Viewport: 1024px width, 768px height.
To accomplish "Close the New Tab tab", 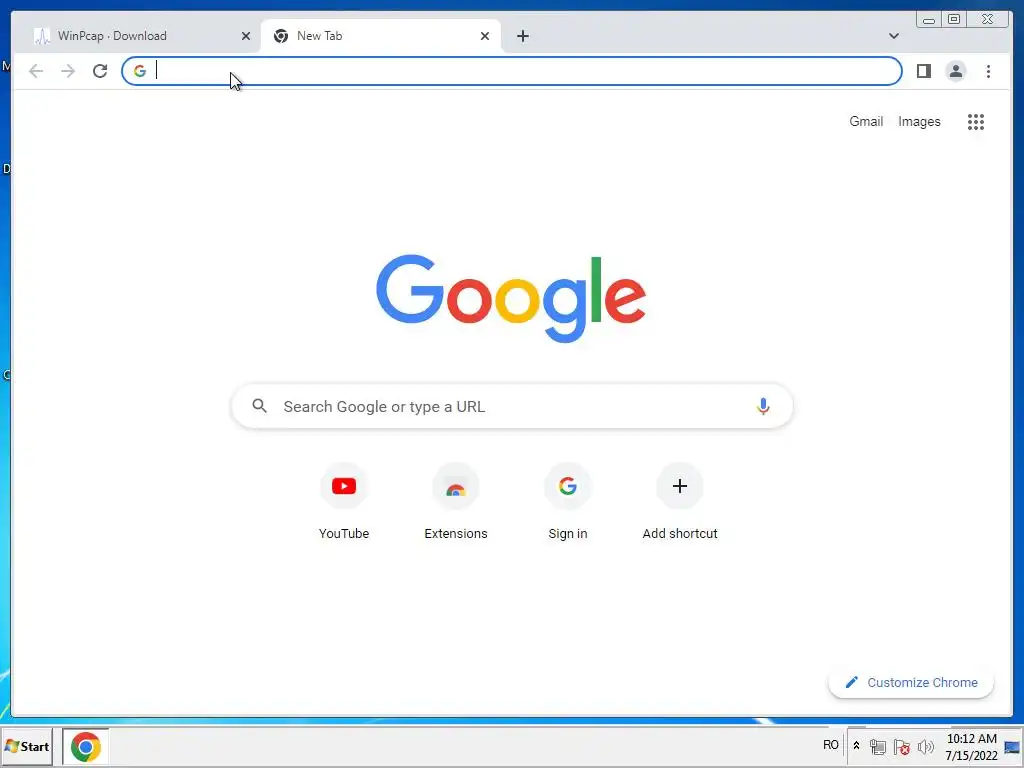I will point(485,36).
